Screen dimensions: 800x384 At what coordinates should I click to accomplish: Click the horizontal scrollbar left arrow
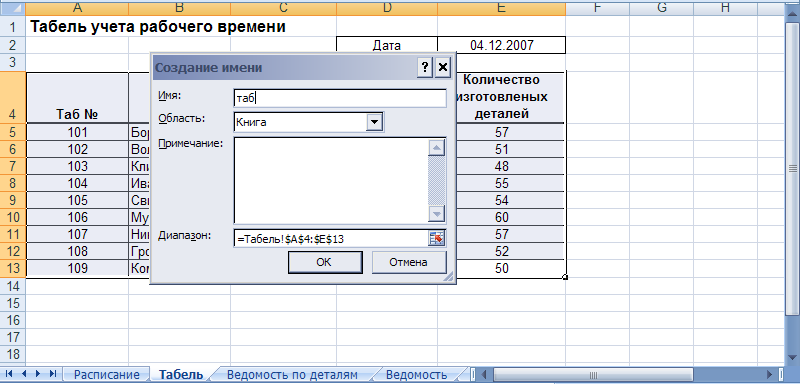pyautogui.click(x=485, y=375)
